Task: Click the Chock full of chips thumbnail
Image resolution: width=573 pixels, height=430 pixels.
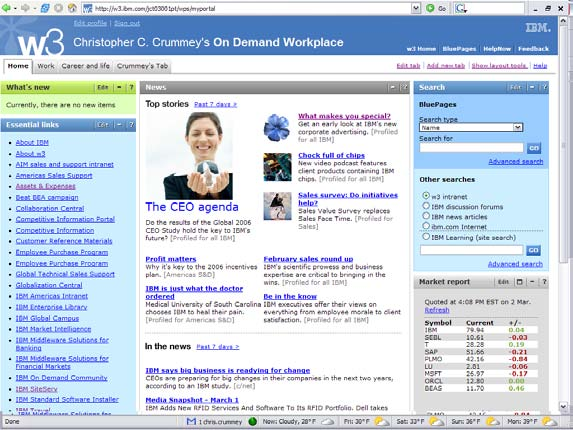Action: point(277,167)
